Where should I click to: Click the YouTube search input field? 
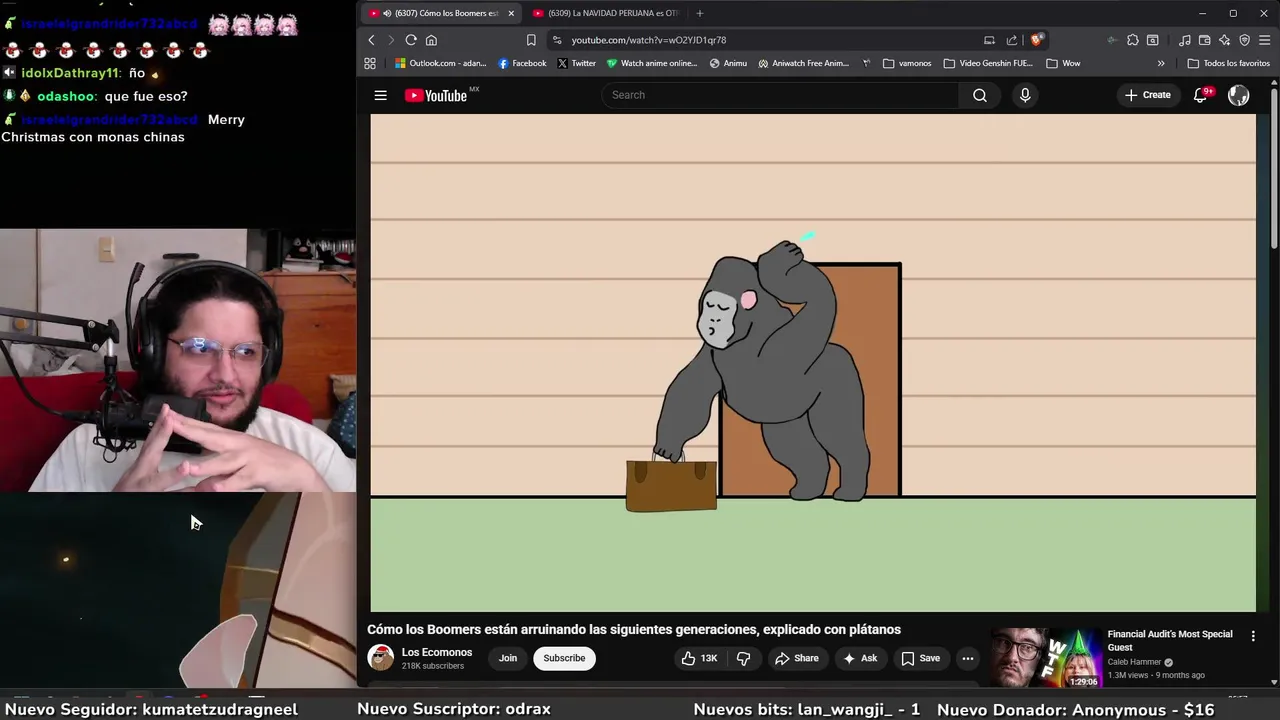tap(780, 95)
